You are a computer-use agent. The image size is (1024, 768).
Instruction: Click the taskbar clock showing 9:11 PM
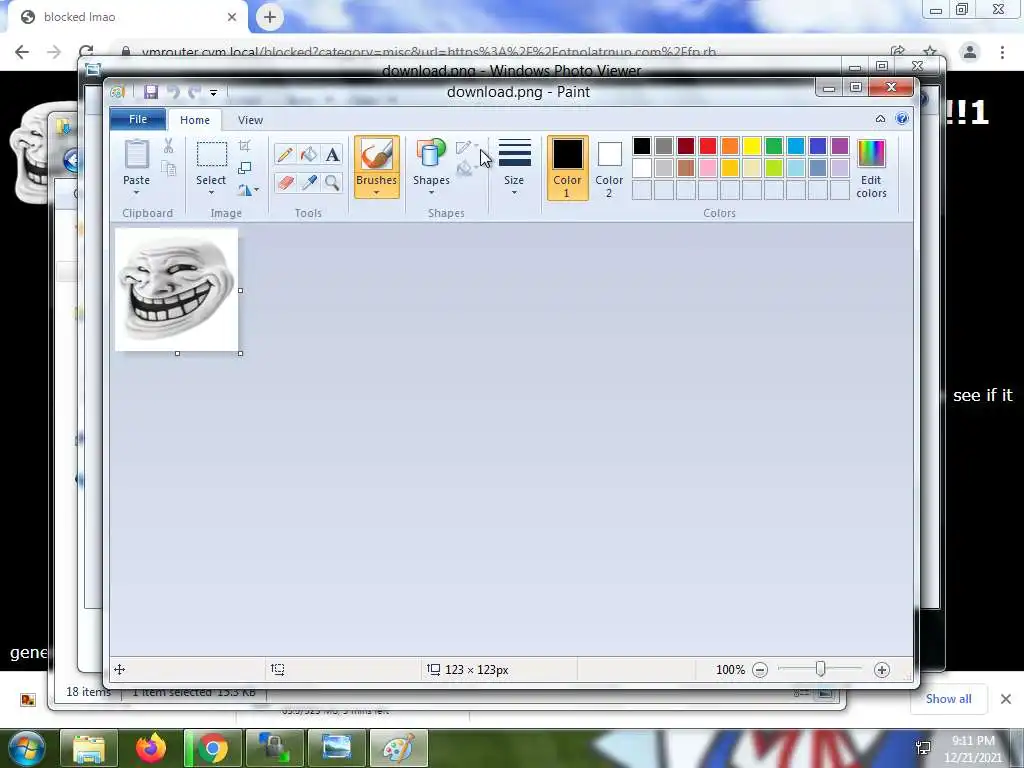pos(973,749)
